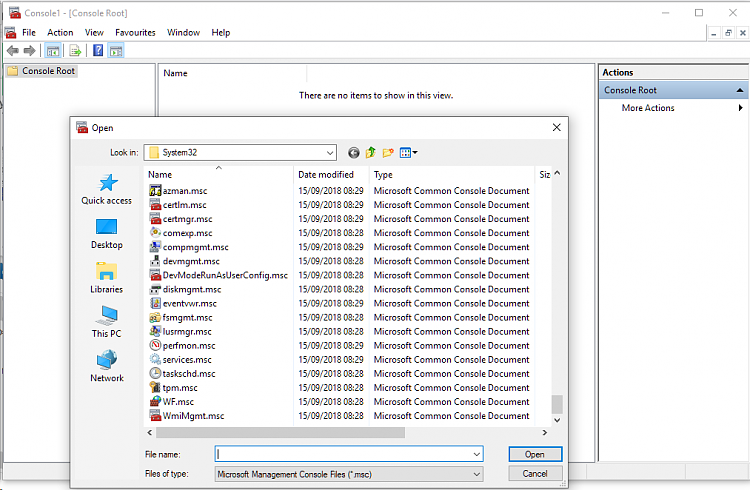750x490 pixels.
Task: Click DevModeRunAsUserConfig.msc file name
Action: coord(225,275)
